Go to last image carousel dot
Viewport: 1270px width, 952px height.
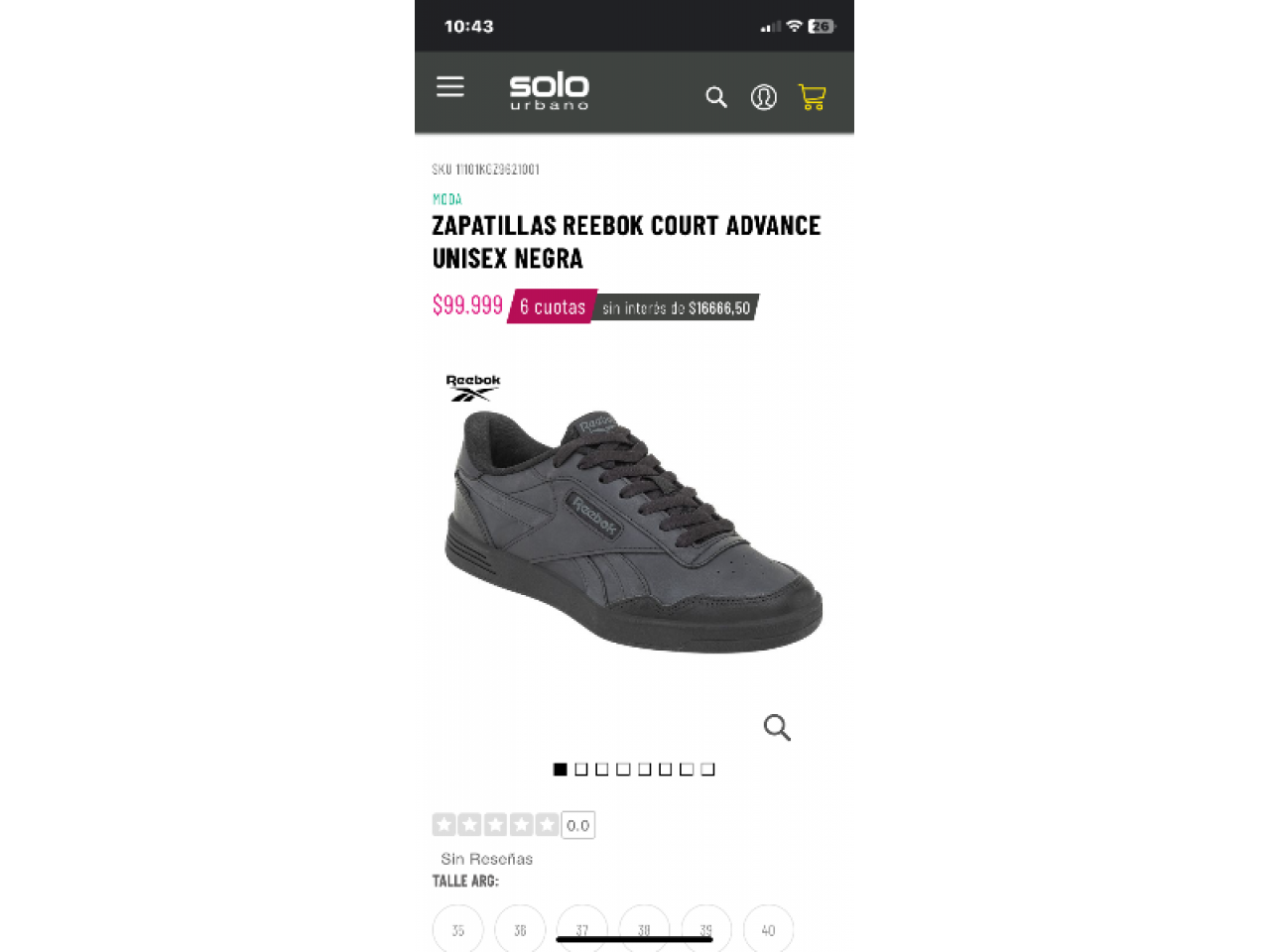point(707,770)
